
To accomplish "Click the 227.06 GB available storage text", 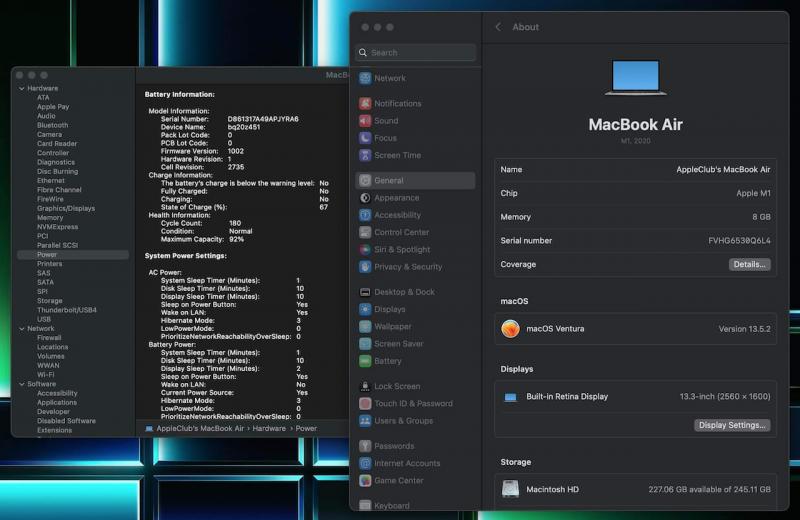I will (x=710, y=489).
